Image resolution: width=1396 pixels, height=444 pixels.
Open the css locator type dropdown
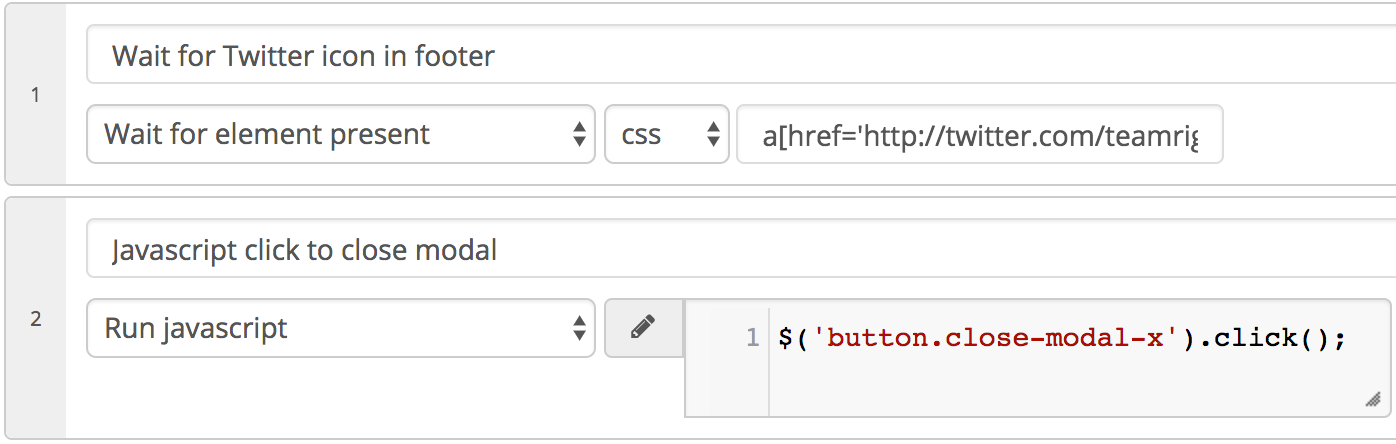[667, 134]
